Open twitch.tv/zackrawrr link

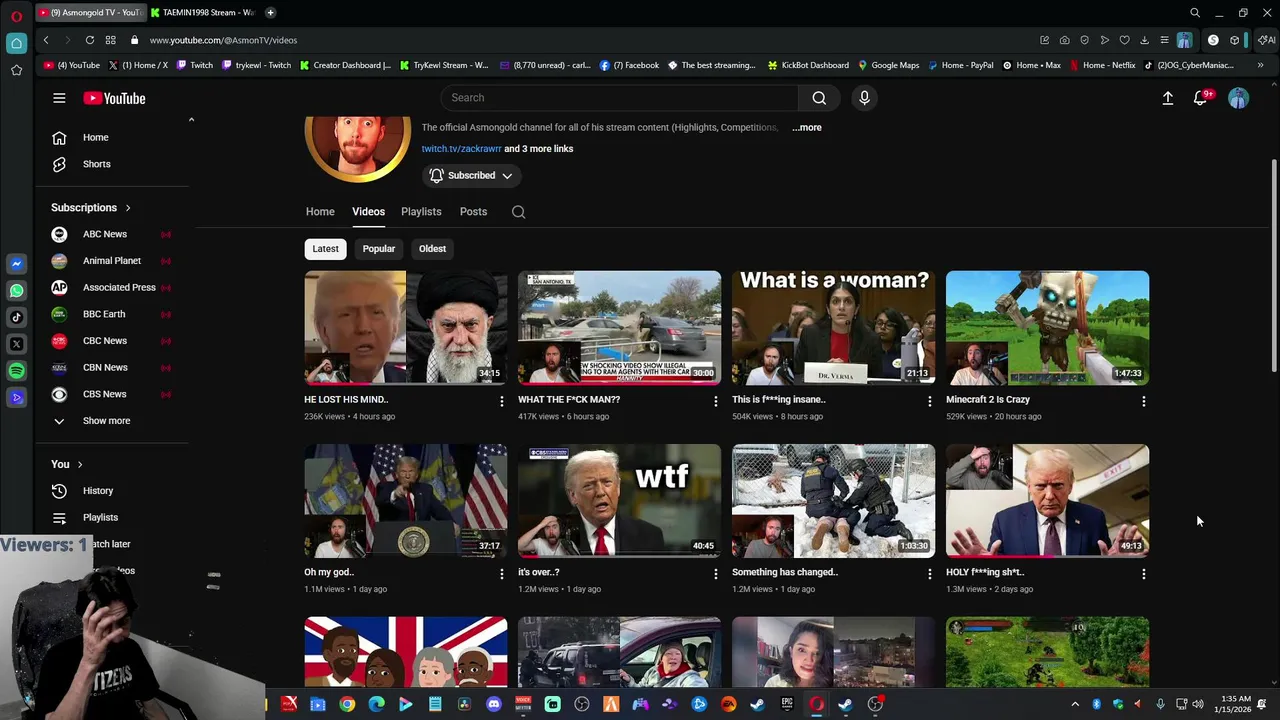(x=461, y=149)
